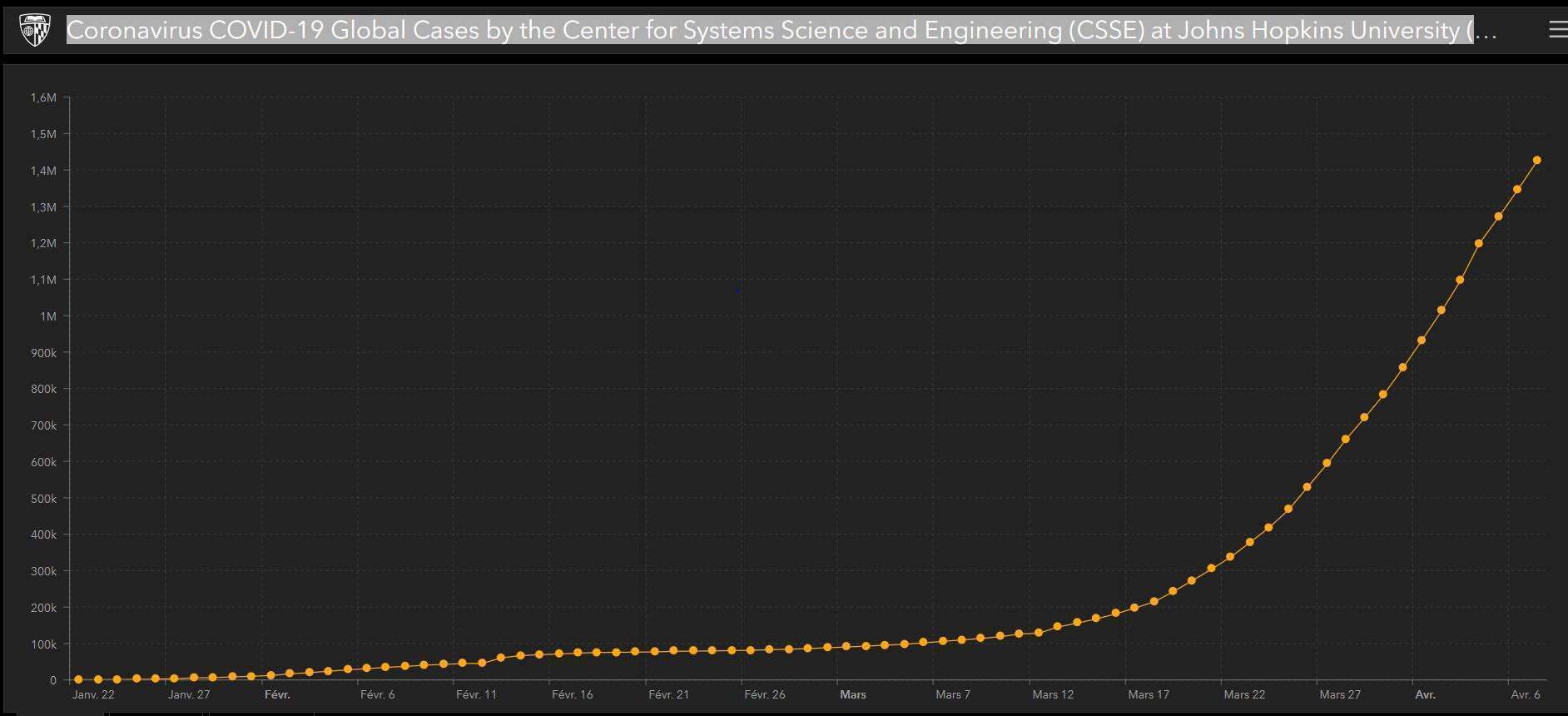Viewport: 1568px width, 716px height.
Task: Click the Févr. 6 date label
Action: 377,694
